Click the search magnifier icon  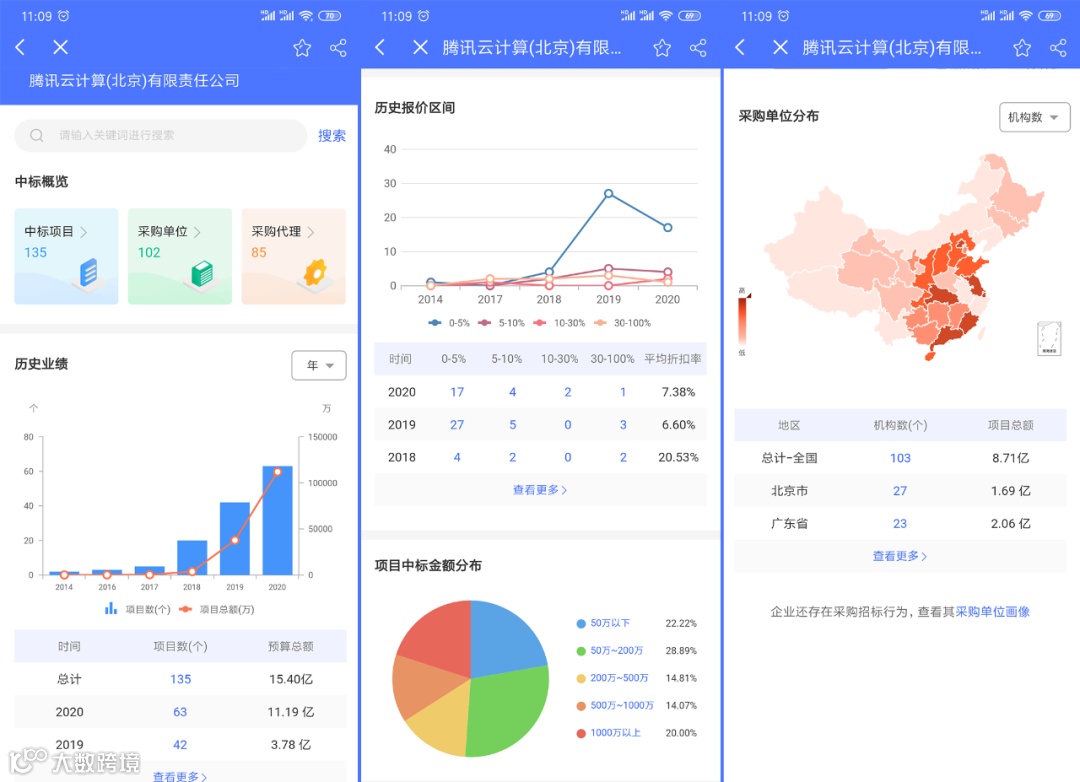pyautogui.click(x=37, y=135)
